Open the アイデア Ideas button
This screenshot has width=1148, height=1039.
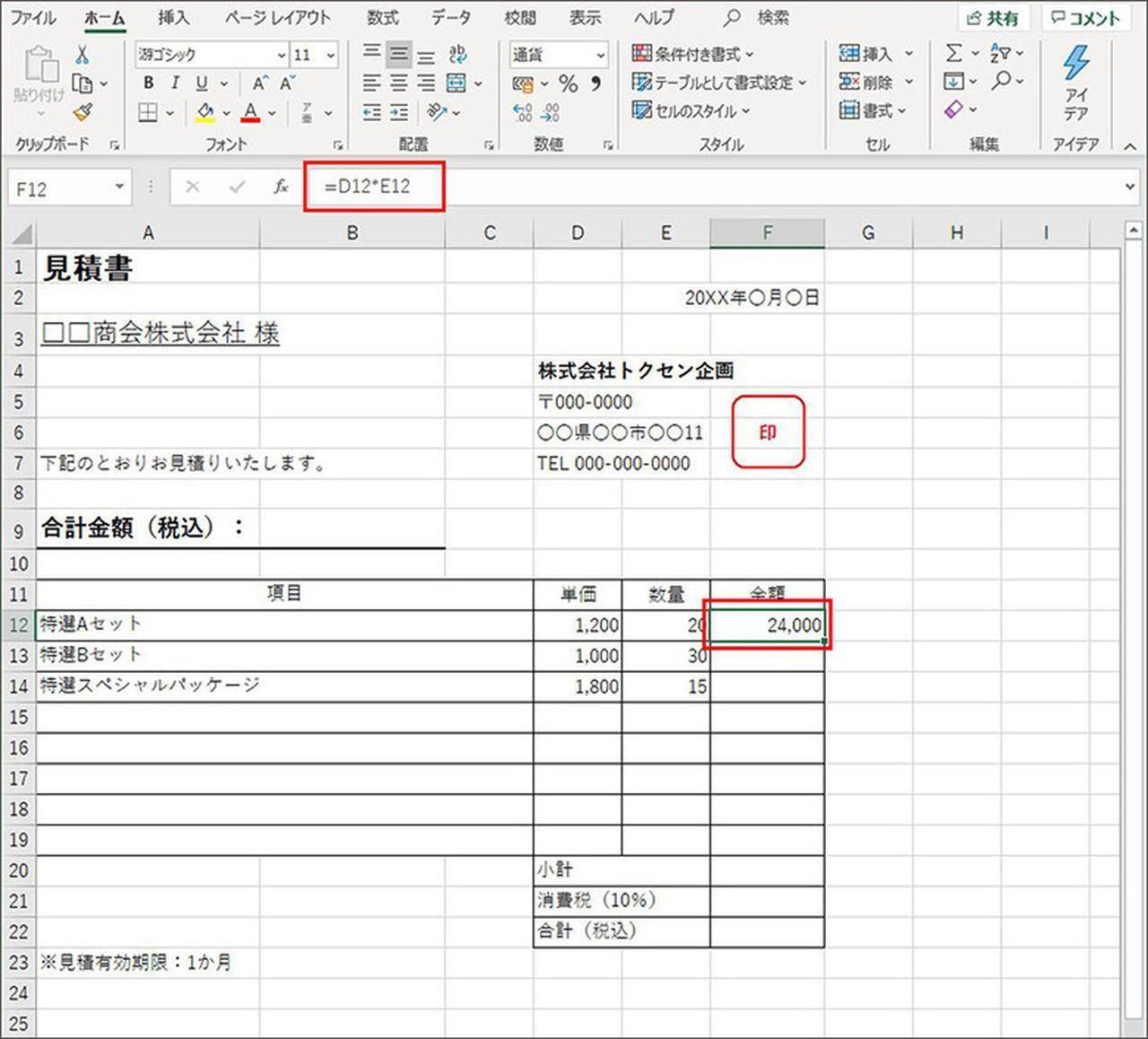coord(1076,83)
